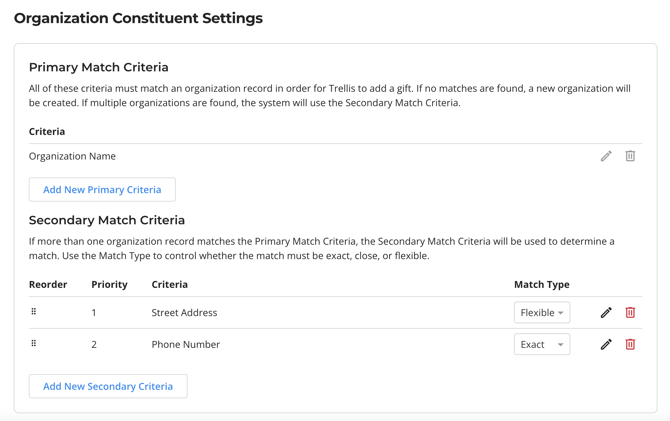This screenshot has width=670, height=421.
Task: Grab the Phone Number reorder handle
Action: pyautogui.click(x=34, y=344)
